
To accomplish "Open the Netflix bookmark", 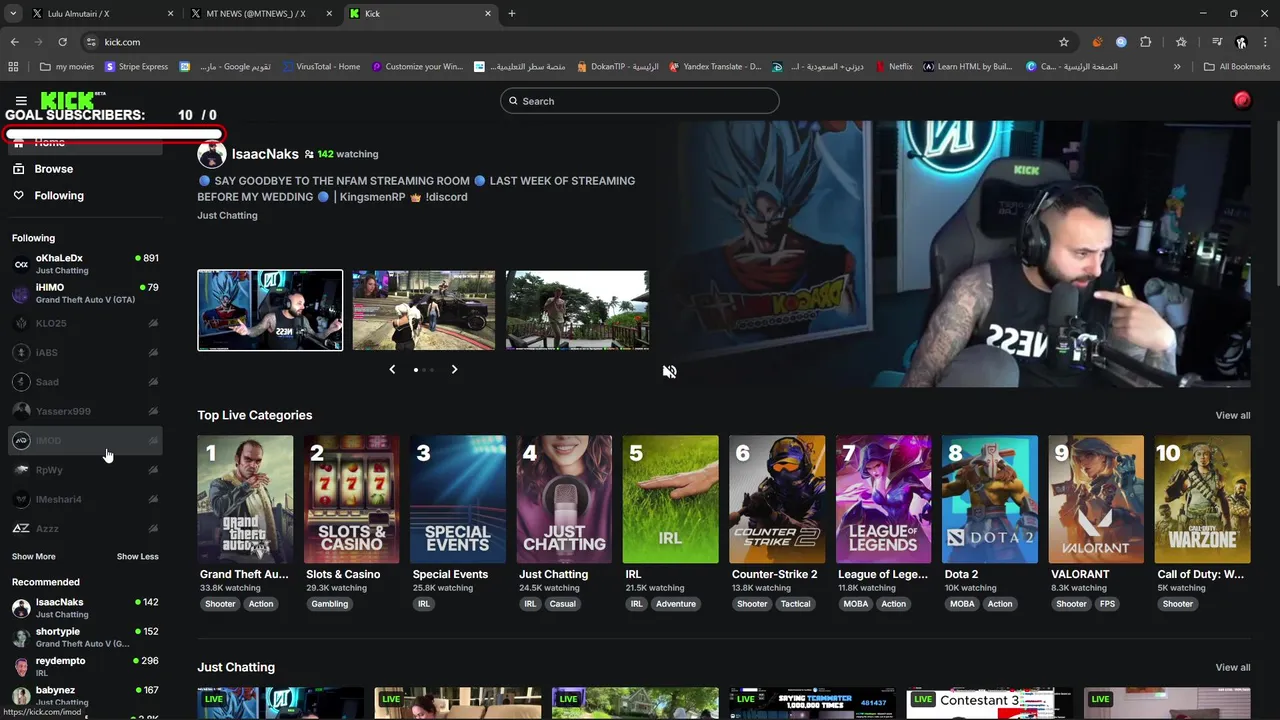I will tap(893, 67).
